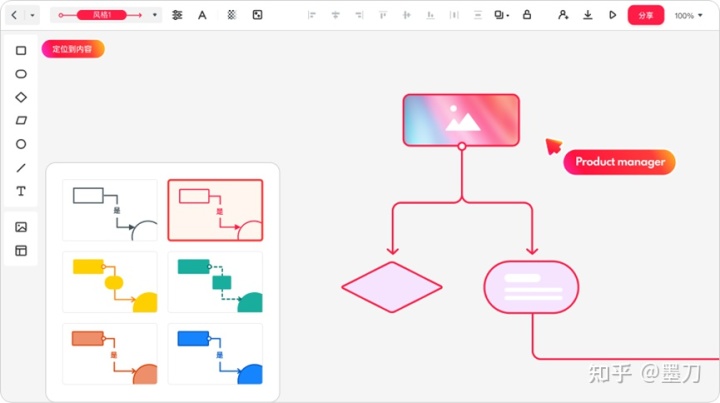Select the parallelogram shape tool
Viewport: 720px width, 403px height.
[21, 121]
